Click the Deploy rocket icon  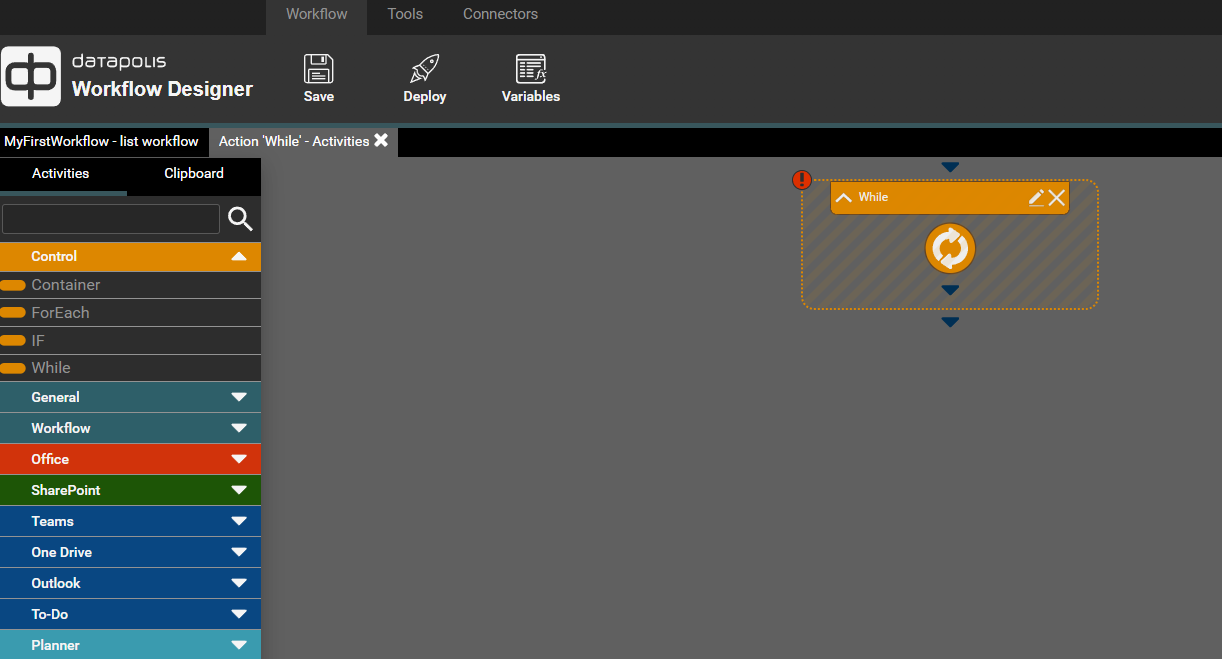pyautogui.click(x=424, y=69)
